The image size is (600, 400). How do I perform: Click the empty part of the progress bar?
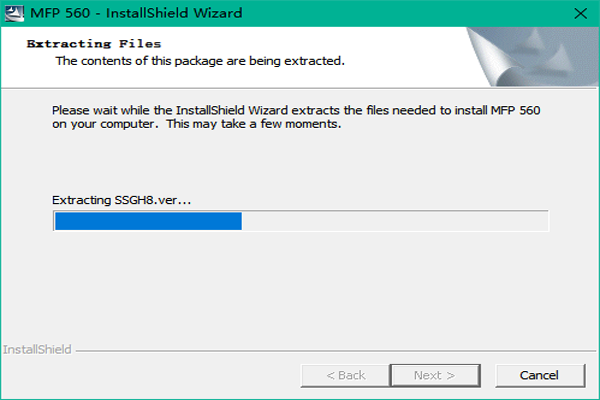tap(395, 221)
